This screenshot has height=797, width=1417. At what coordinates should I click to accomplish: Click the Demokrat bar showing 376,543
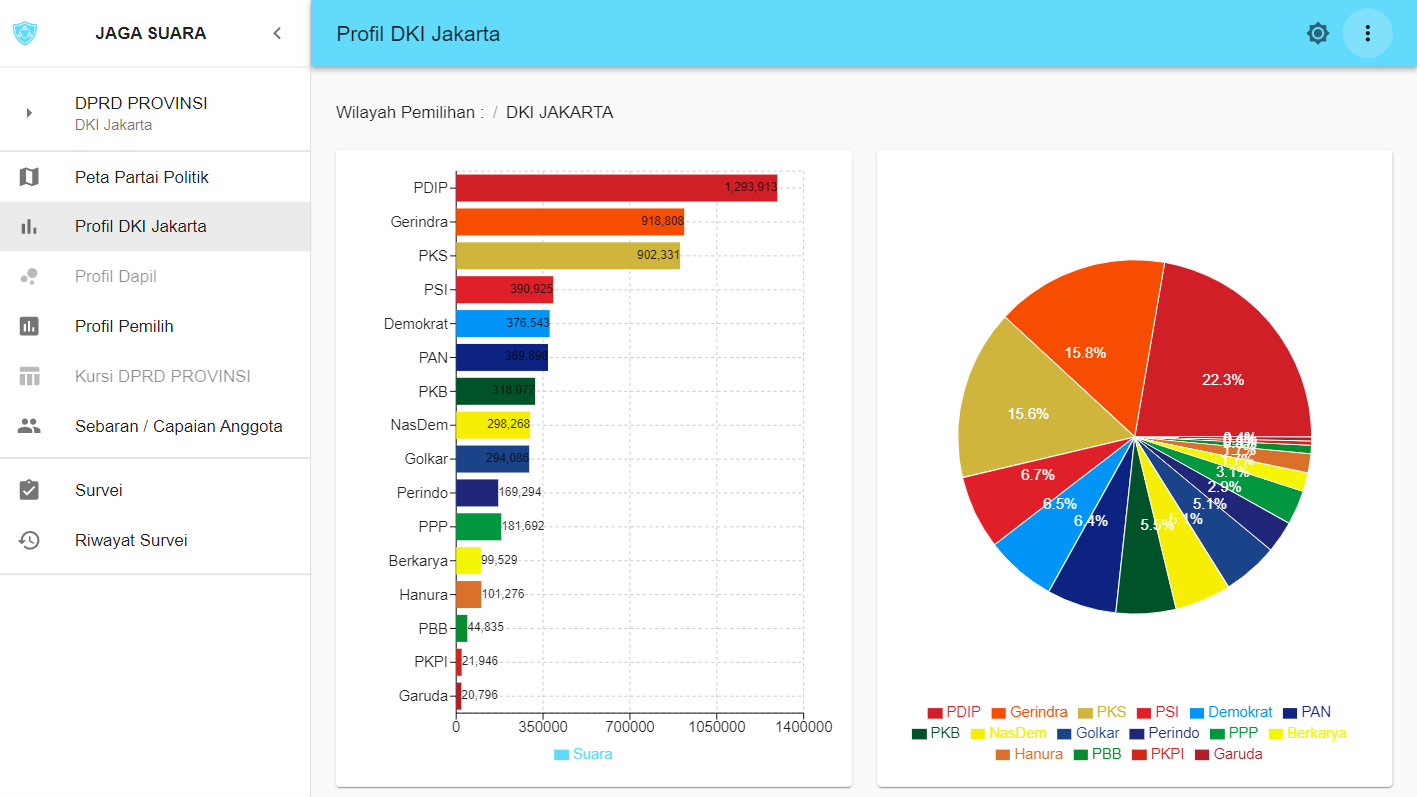tap(503, 323)
